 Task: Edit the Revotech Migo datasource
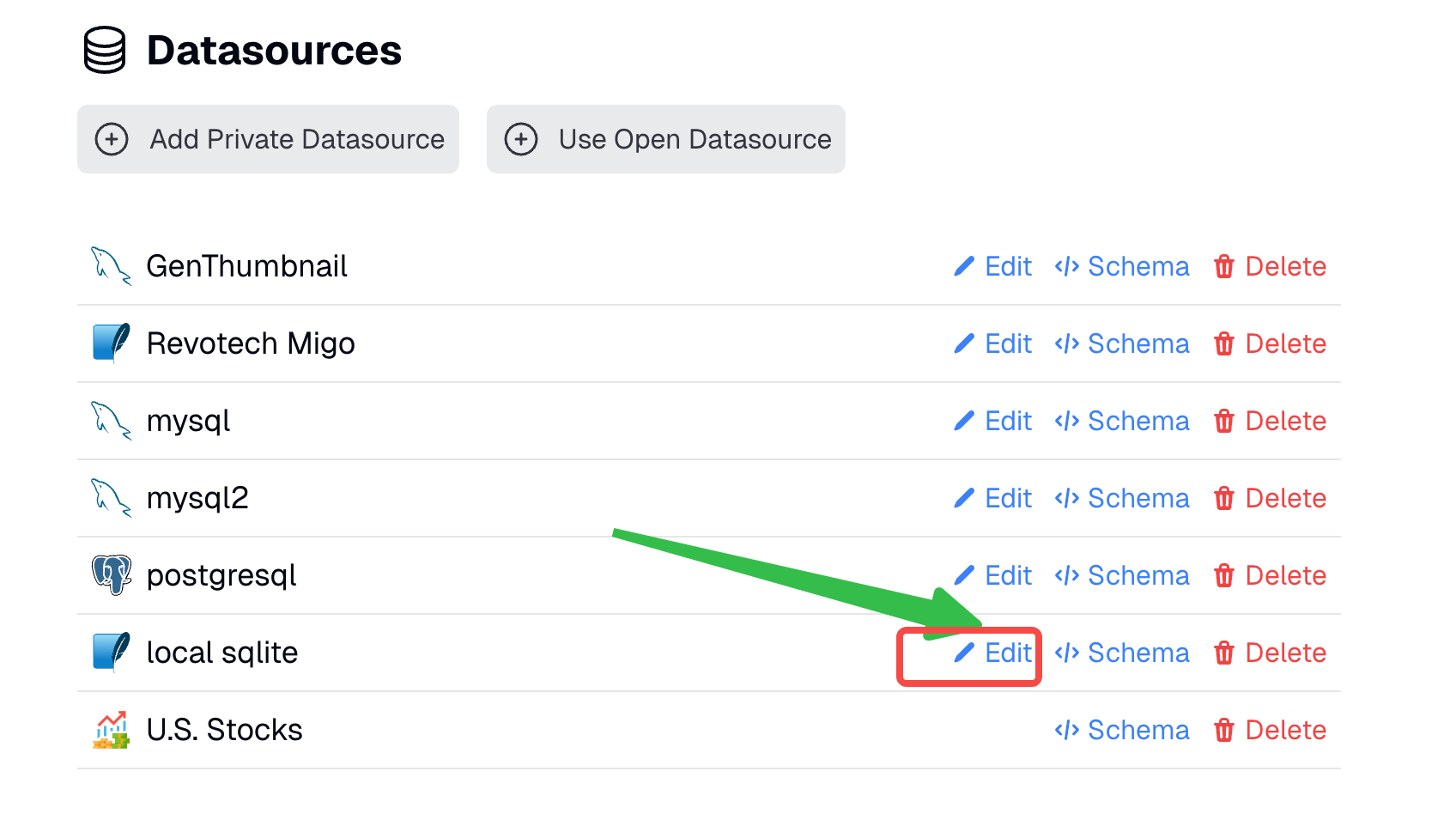[x=993, y=343]
